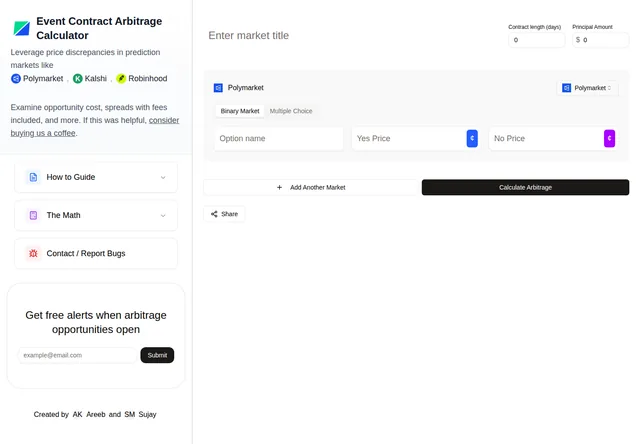Focus the Contract length (days) field
Screen dimensions: 640x444
point(536,40)
